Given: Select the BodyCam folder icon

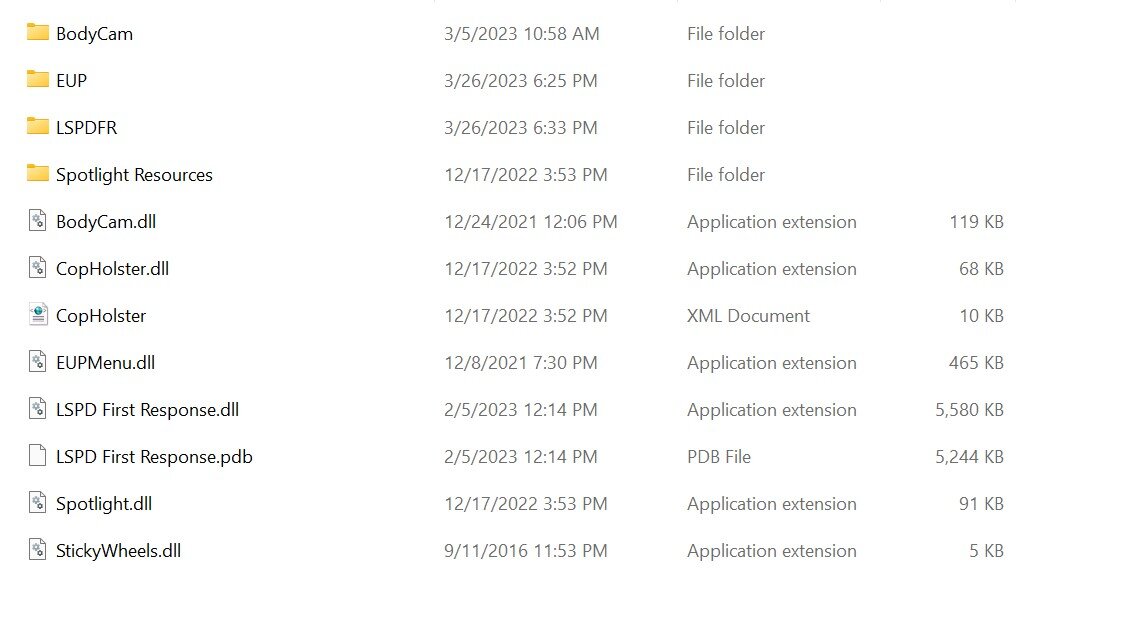Looking at the screenshot, I should (38, 32).
